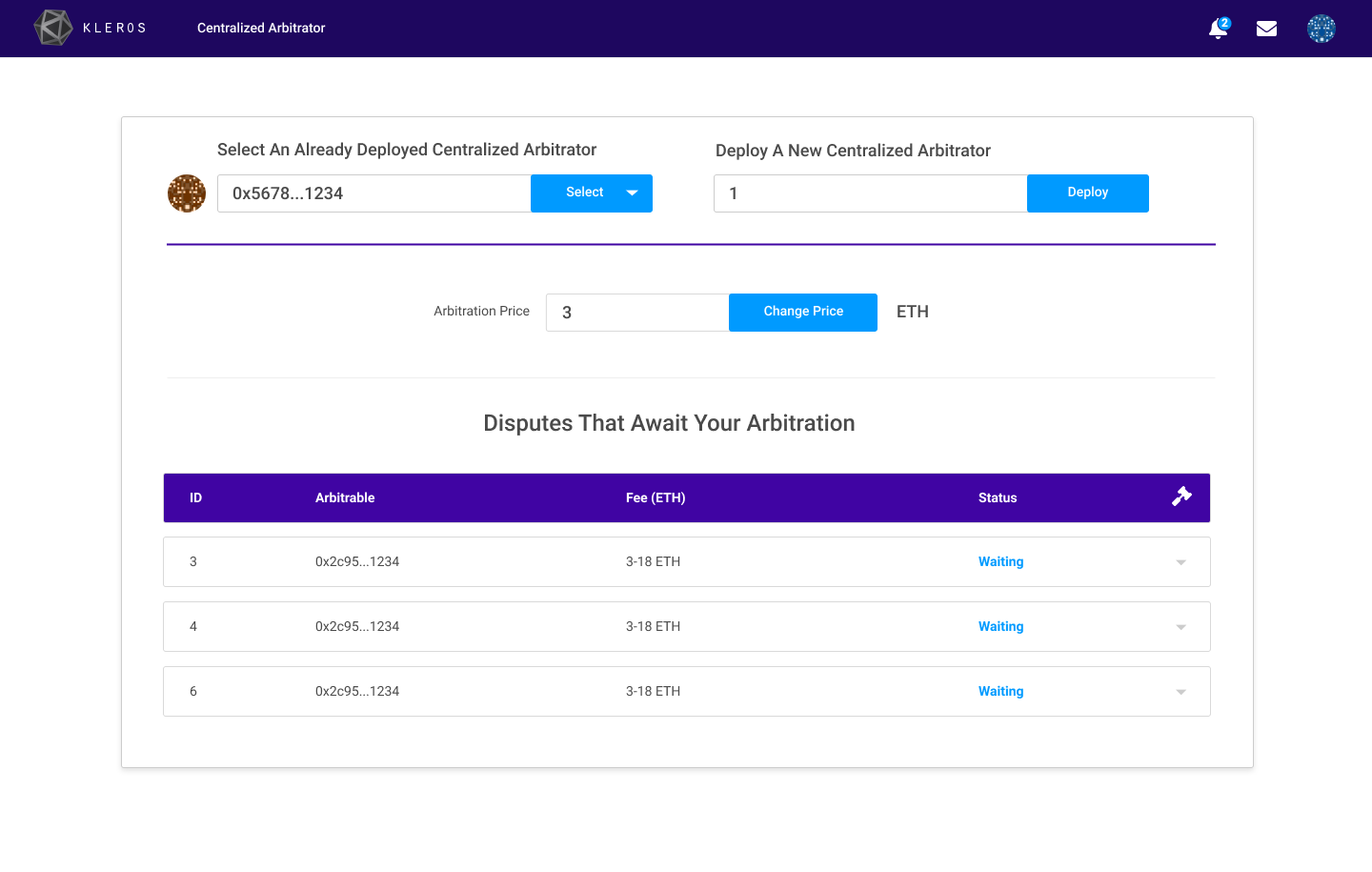Focus the new arbitrator deploy input
Screen dimensions: 1372x872
tap(871, 193)
